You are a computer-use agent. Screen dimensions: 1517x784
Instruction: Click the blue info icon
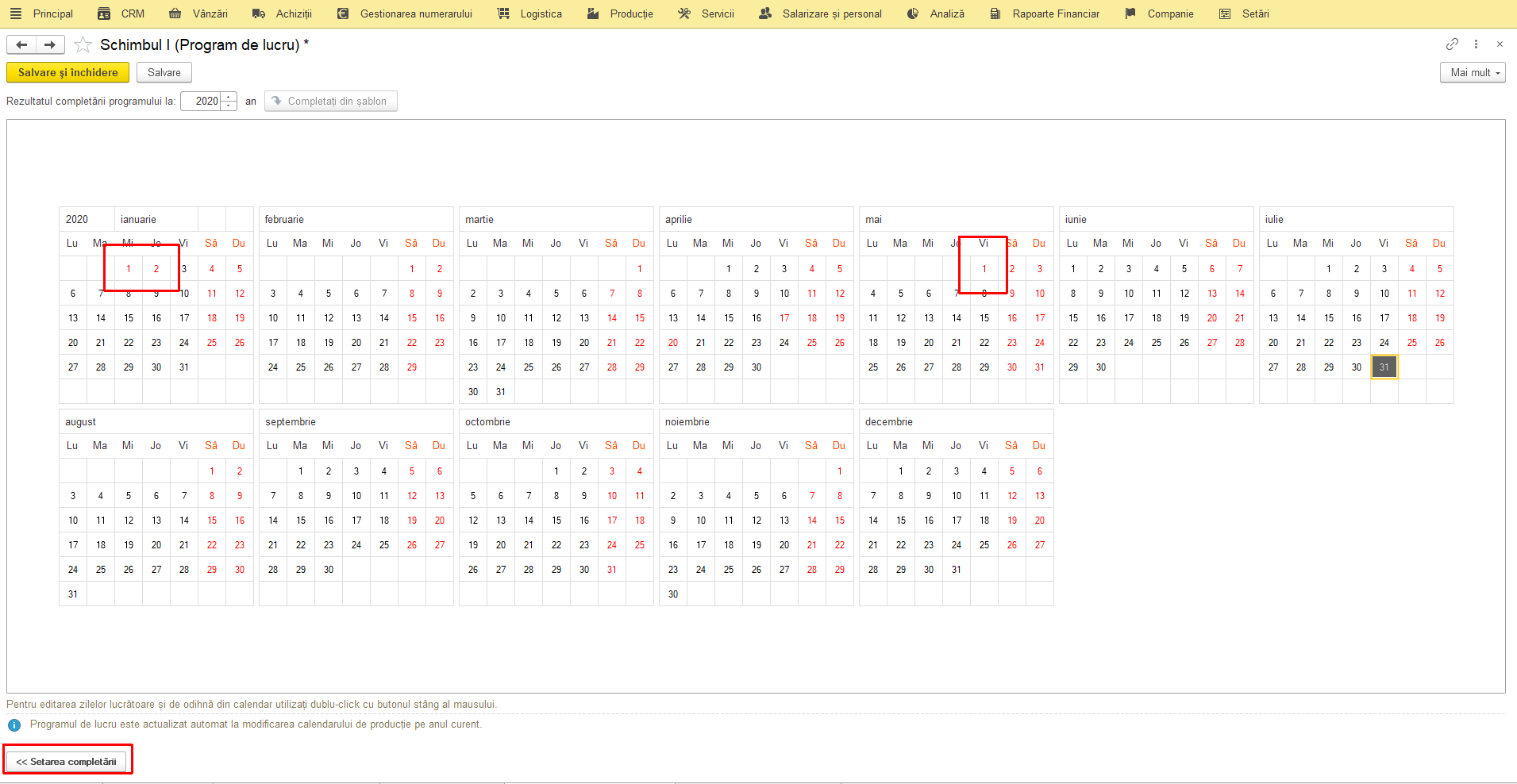pyautogui.click(x=14, y=724)
